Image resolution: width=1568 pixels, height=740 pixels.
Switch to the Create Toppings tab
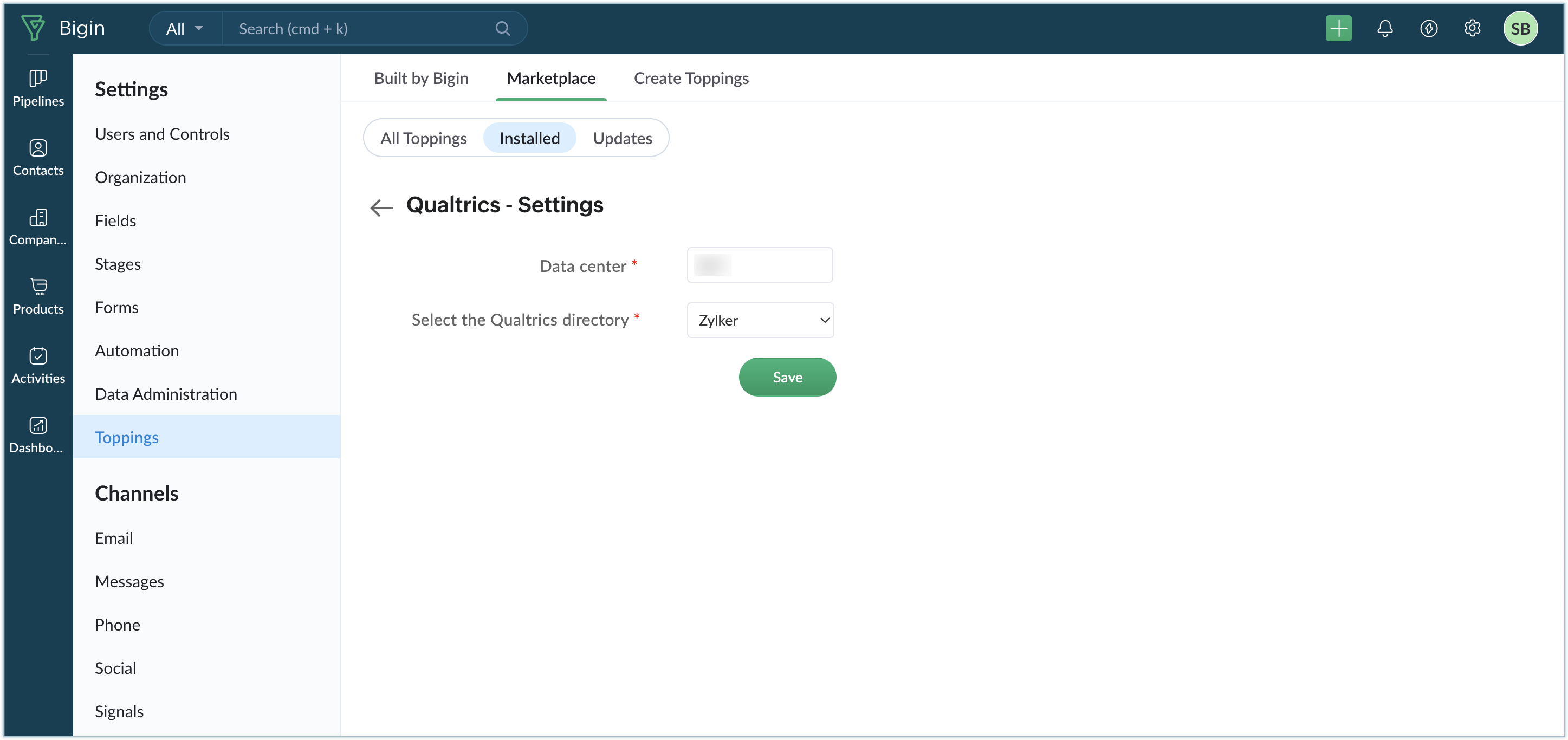click(x=691, y=79)
